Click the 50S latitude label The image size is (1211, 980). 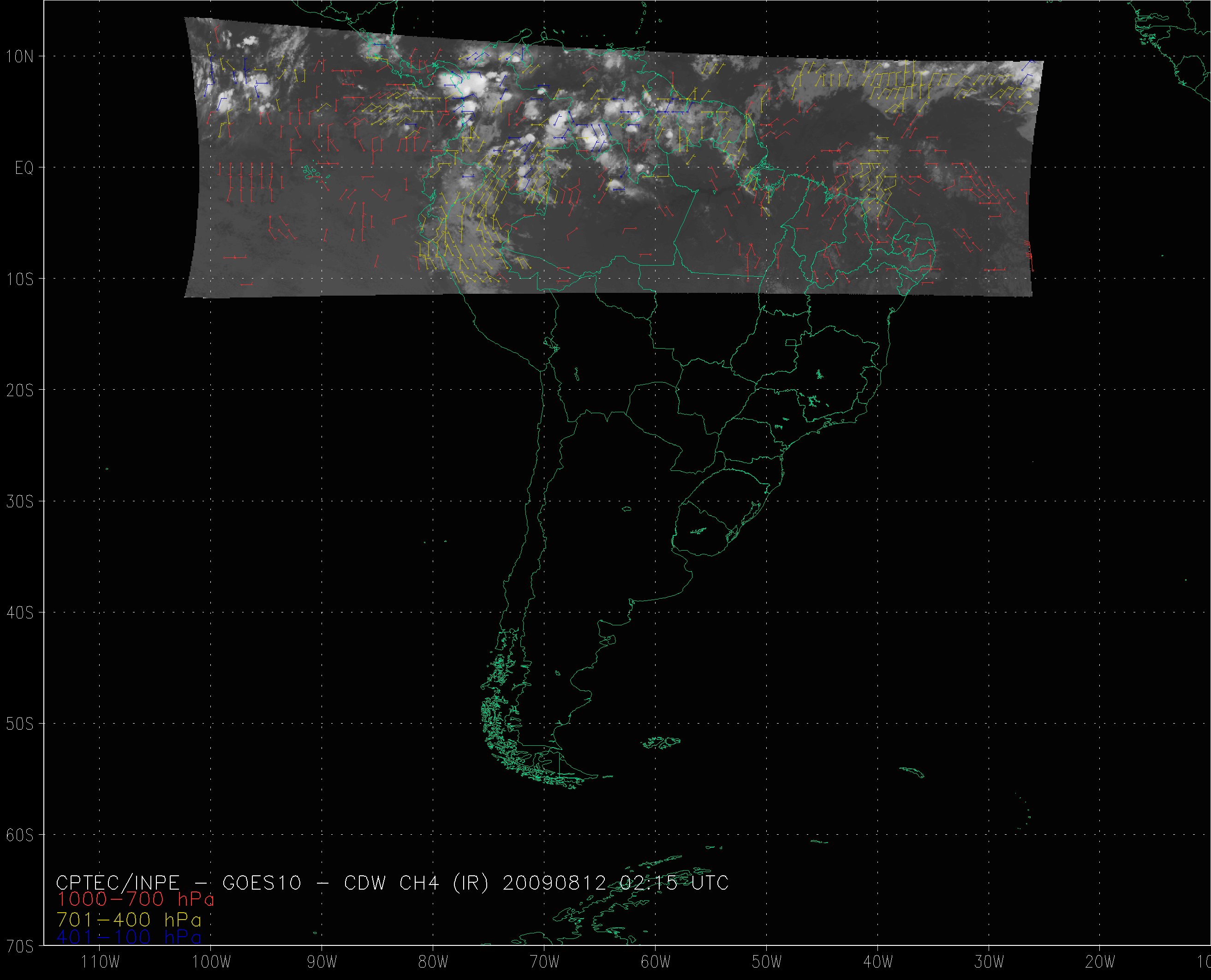pos(19,724)
